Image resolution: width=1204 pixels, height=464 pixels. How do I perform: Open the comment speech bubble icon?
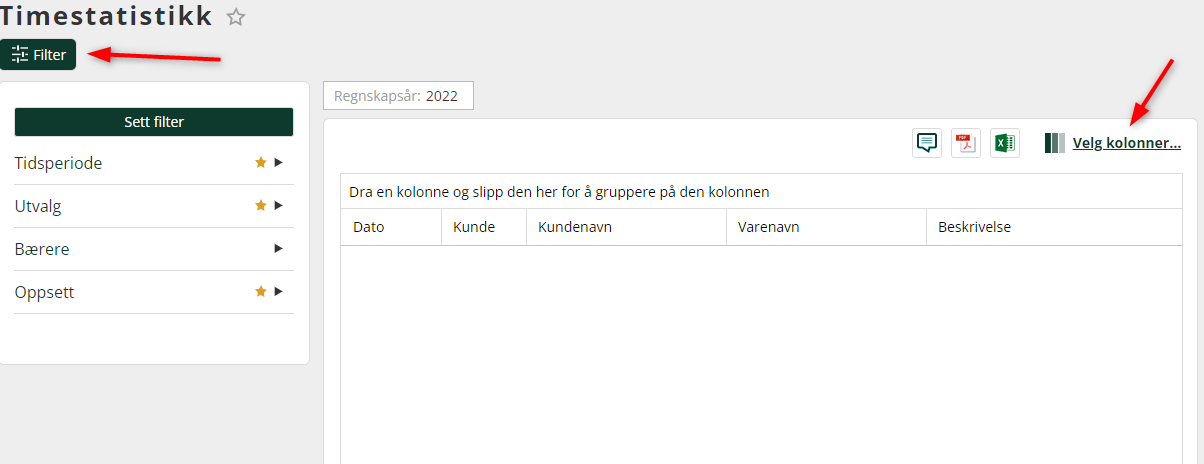[x=927, y=143]
